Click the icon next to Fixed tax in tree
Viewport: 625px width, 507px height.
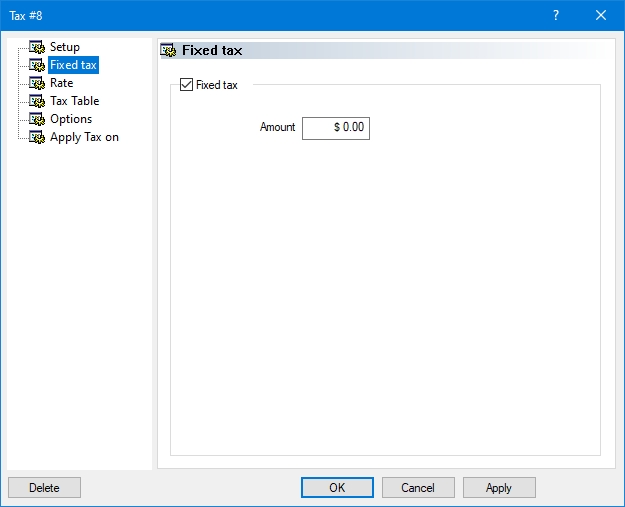(x=38, y=65)
